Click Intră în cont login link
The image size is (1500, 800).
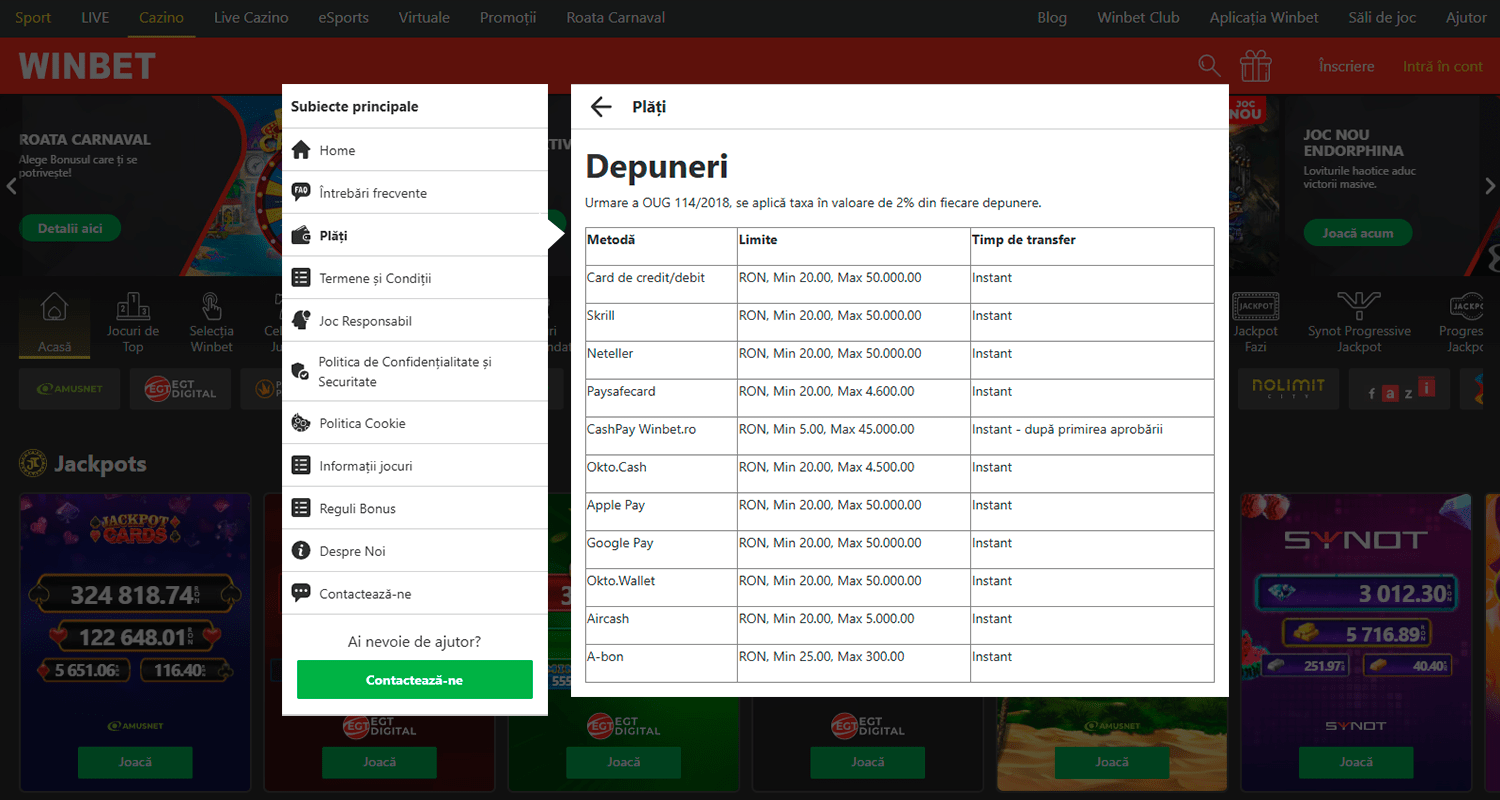[1442, 66]
